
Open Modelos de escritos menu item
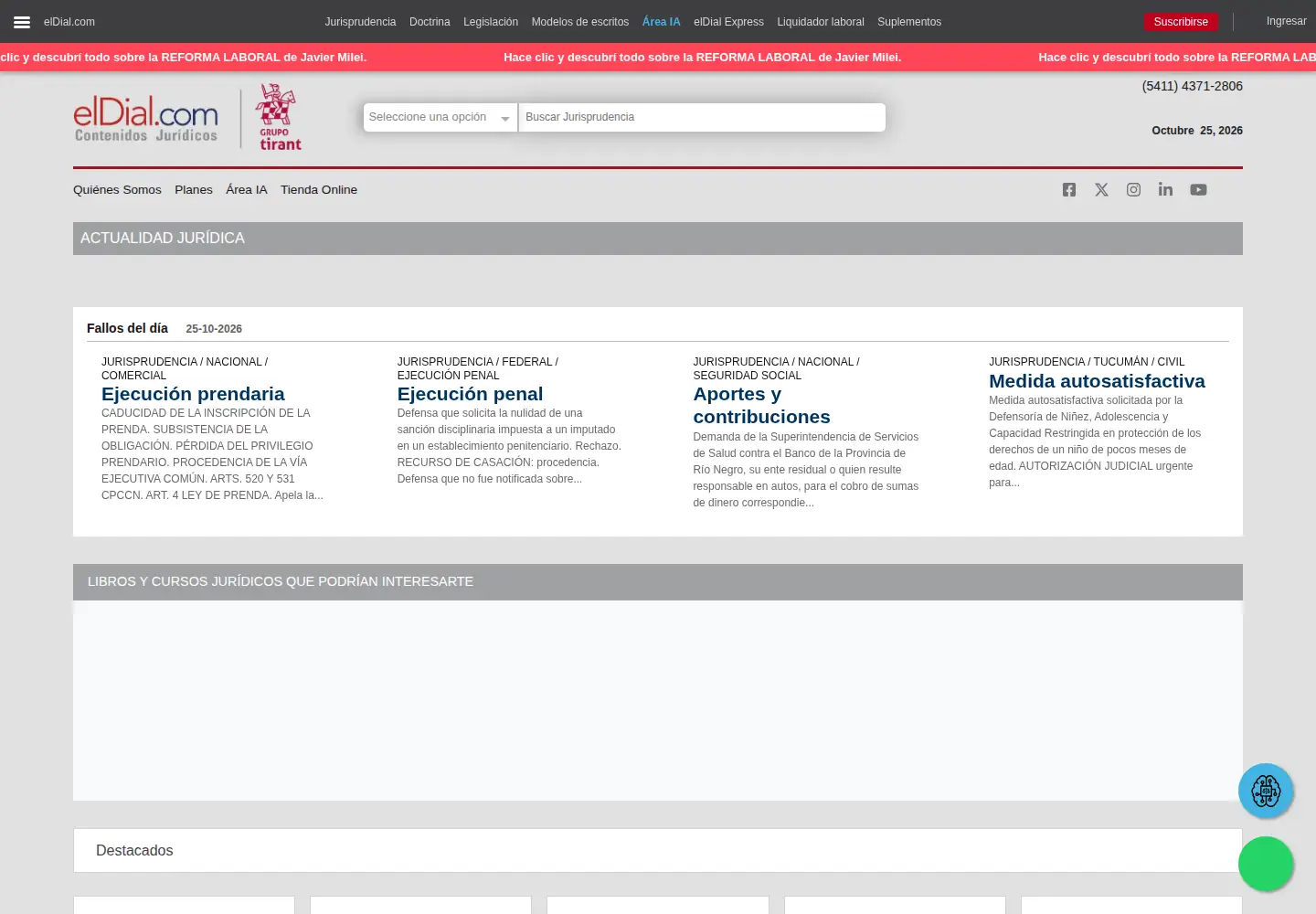pos(580,22)
